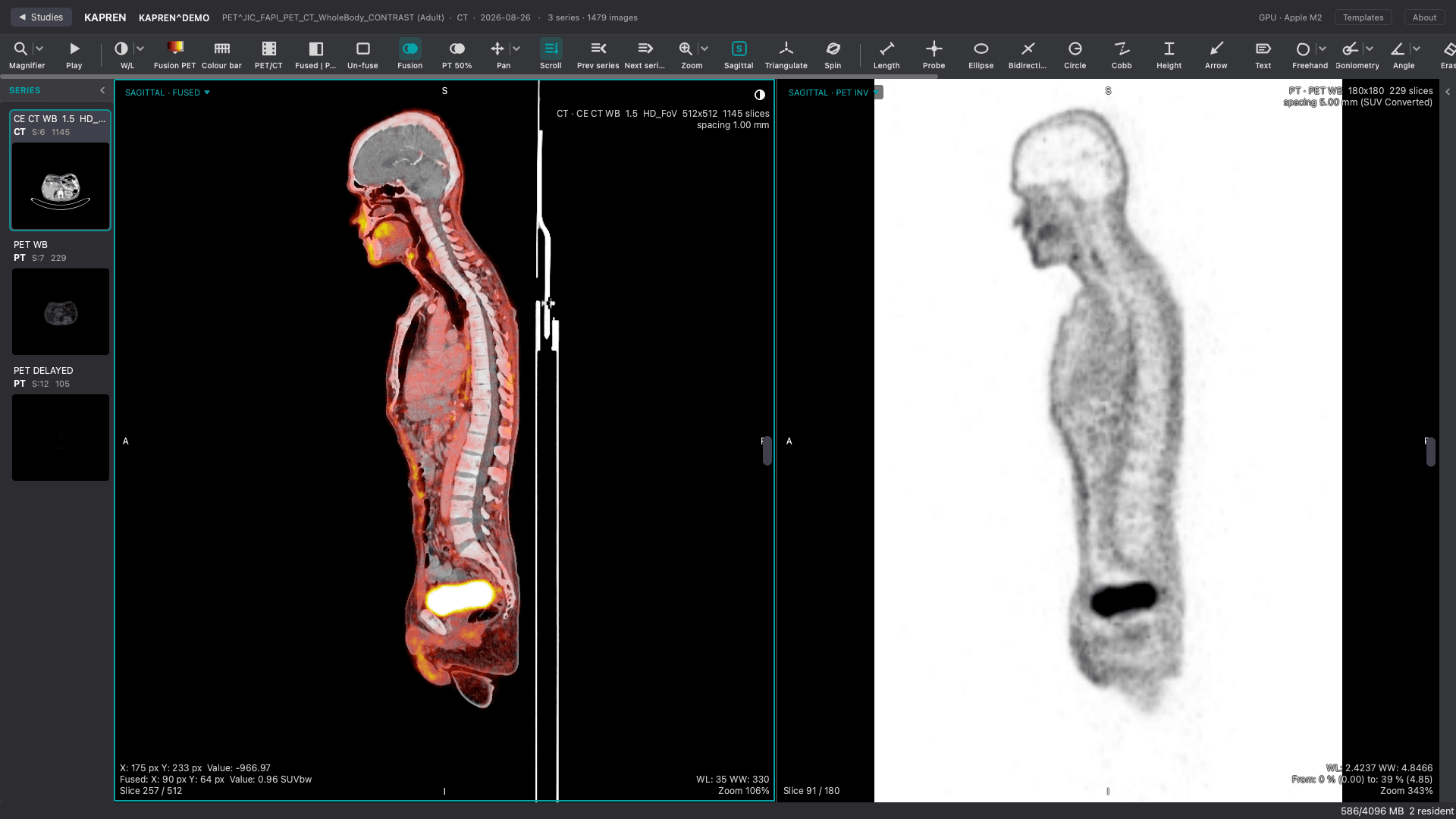The width and height of the screenshot is (1456, 819).
Task: Switch to PET/CT layout
Action: click(269, 55)
